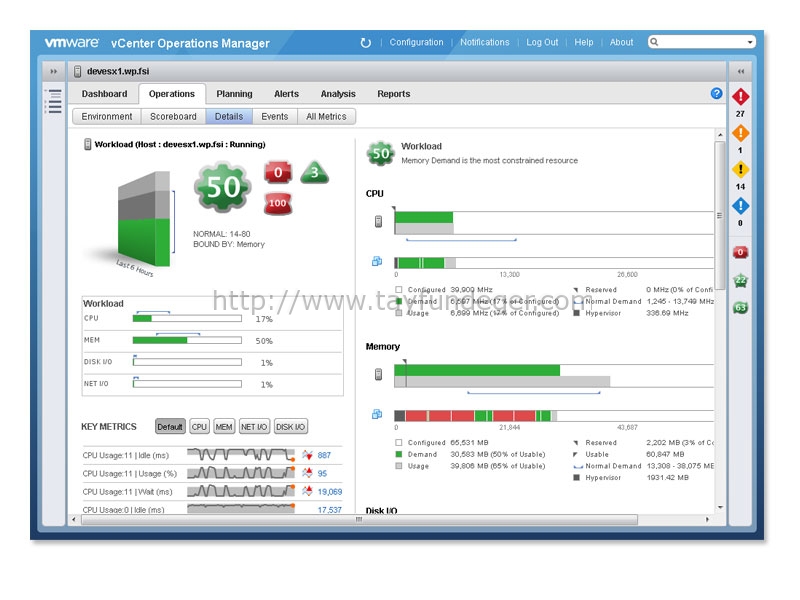Click the 887 metric value link
The width and height of the screenshot is (800, 600).
coord(324,455)
